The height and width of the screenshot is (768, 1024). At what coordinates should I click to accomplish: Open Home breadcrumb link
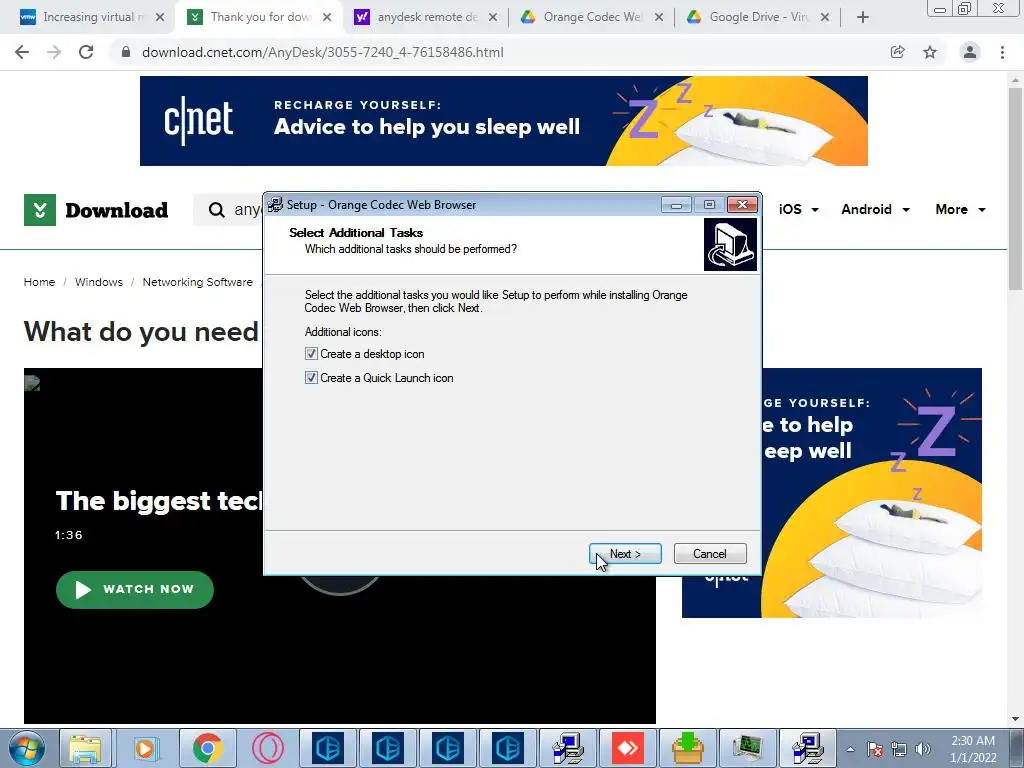click(39, 282)
